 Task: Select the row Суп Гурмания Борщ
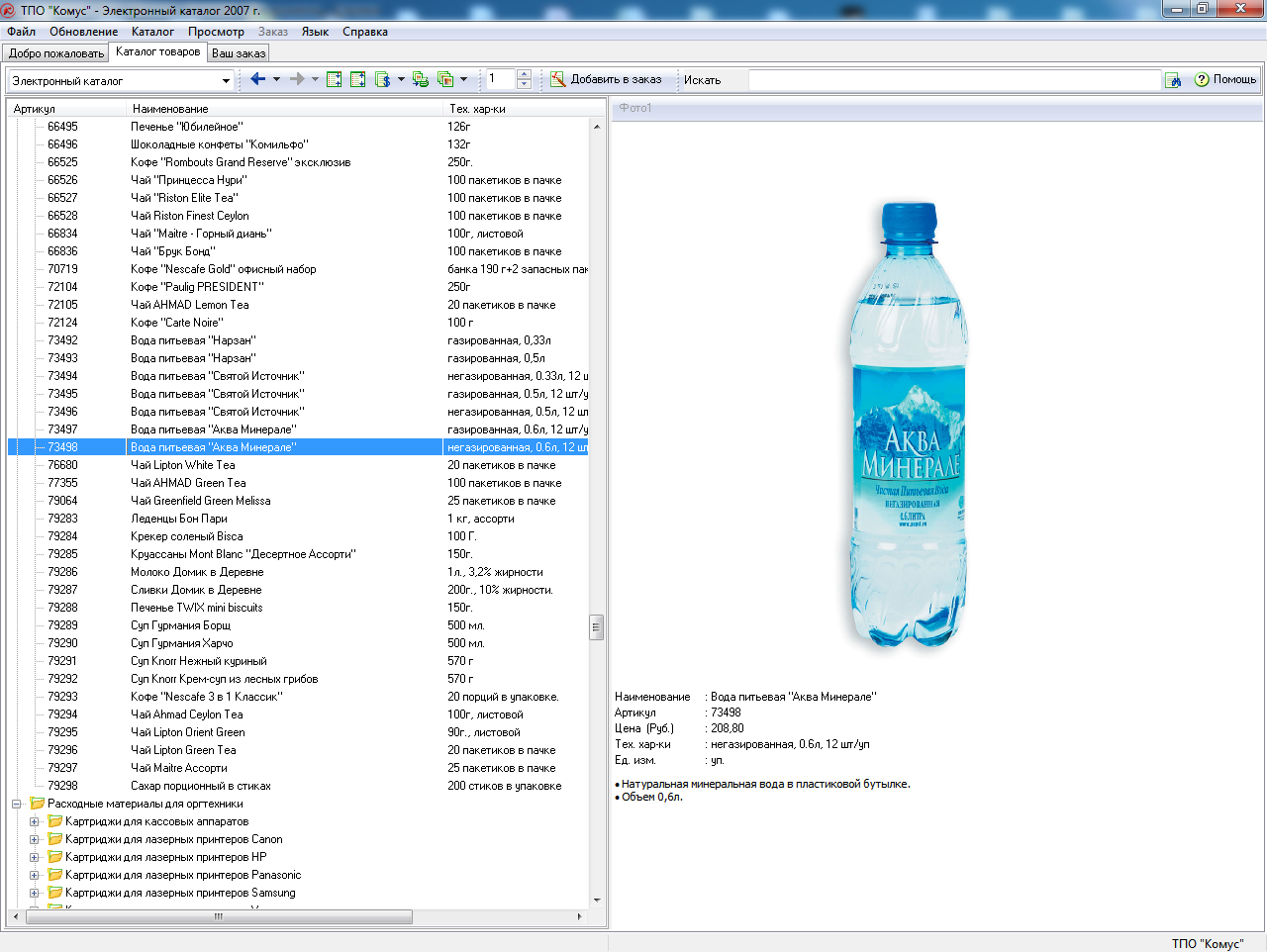[298, 625]
